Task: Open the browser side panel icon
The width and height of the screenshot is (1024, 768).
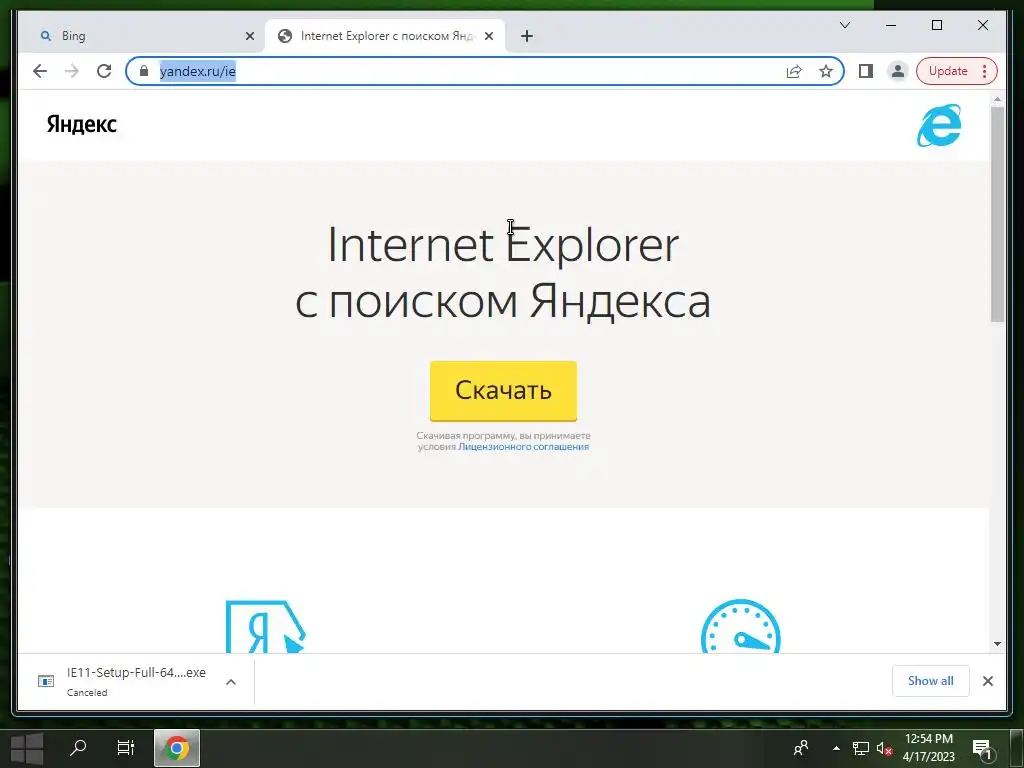Action: (866, 71)
